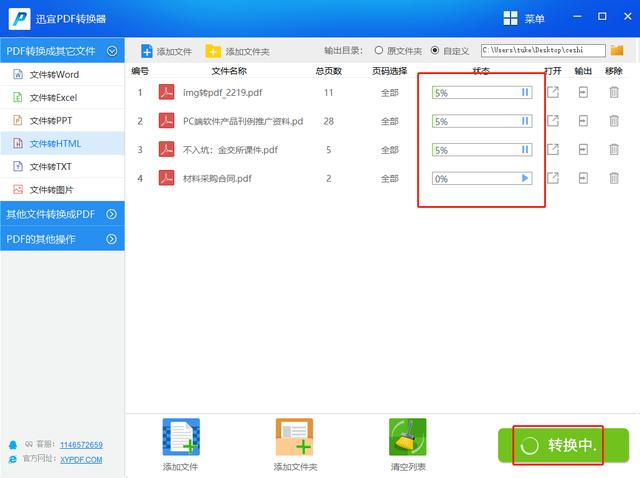Open converted 材料采购合同.pdf icon

553,178
